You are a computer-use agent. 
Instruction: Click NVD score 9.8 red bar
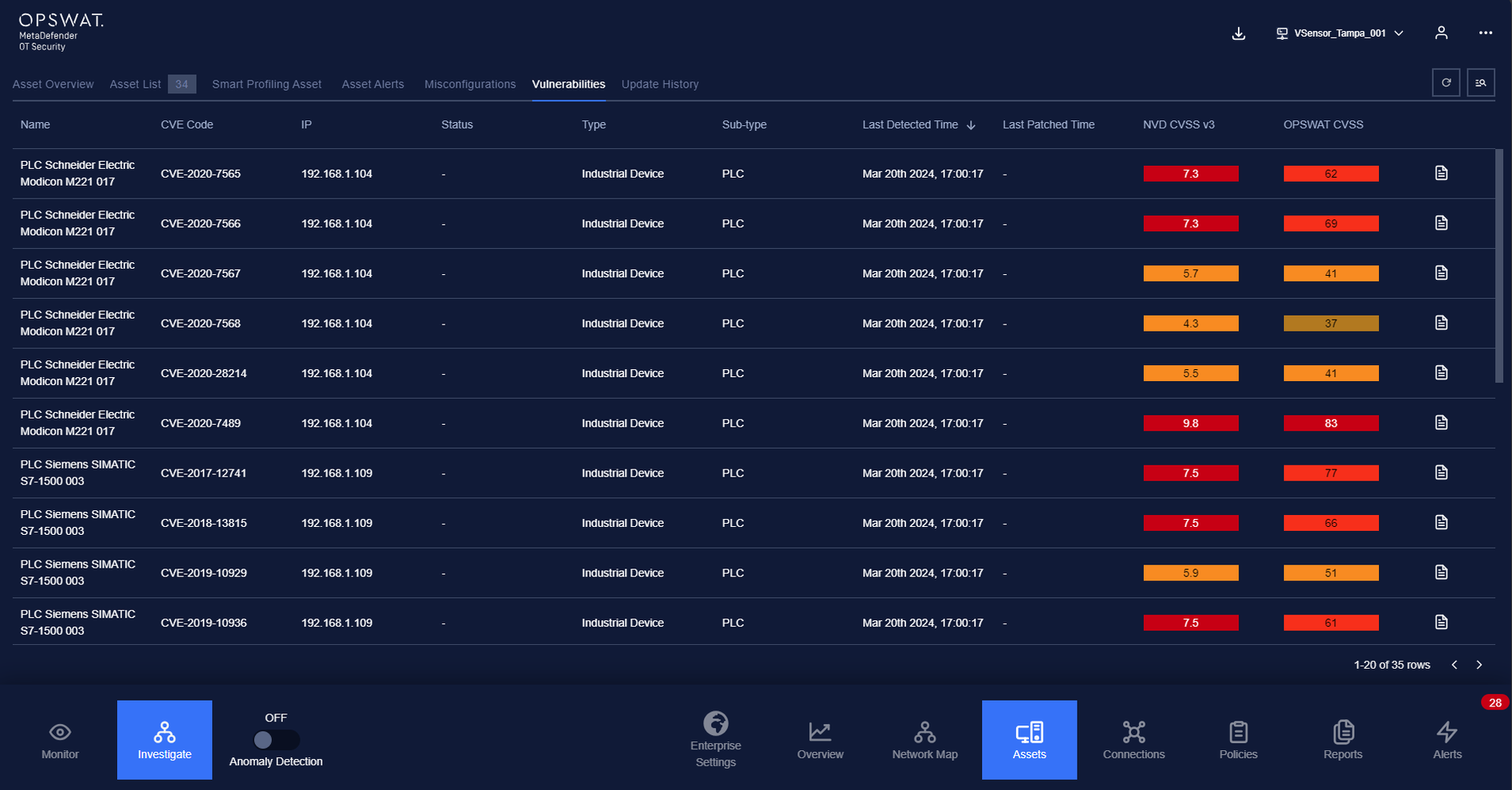(x=1191, y=423)
